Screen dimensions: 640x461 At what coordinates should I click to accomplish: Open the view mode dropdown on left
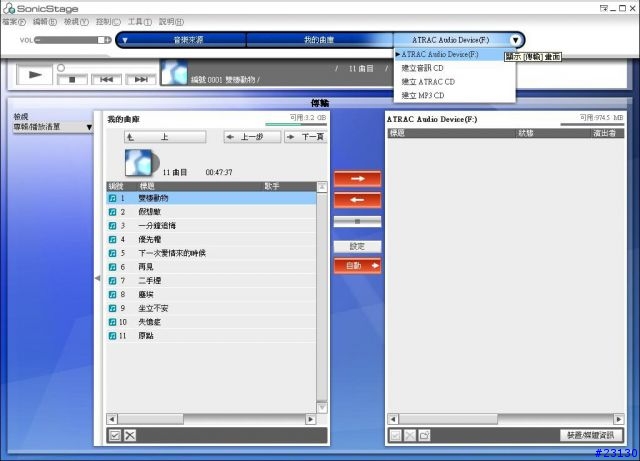(53, 127)
